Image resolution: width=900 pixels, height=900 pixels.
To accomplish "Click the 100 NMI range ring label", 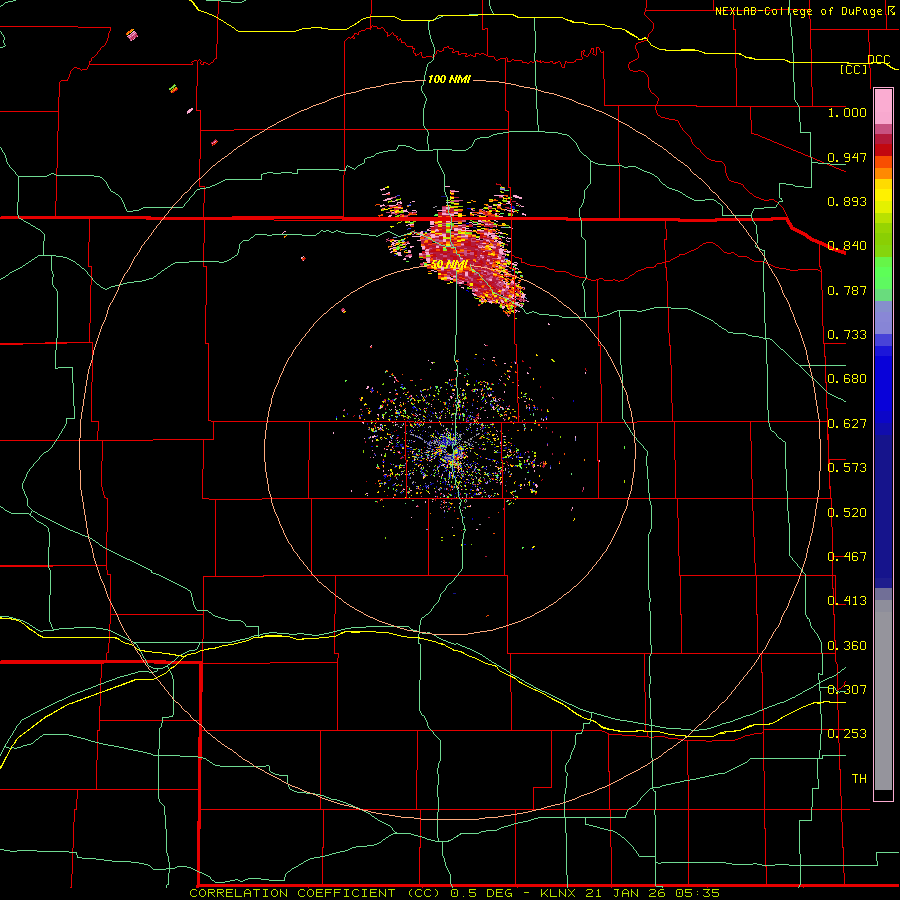I will (x=449, y=79).
